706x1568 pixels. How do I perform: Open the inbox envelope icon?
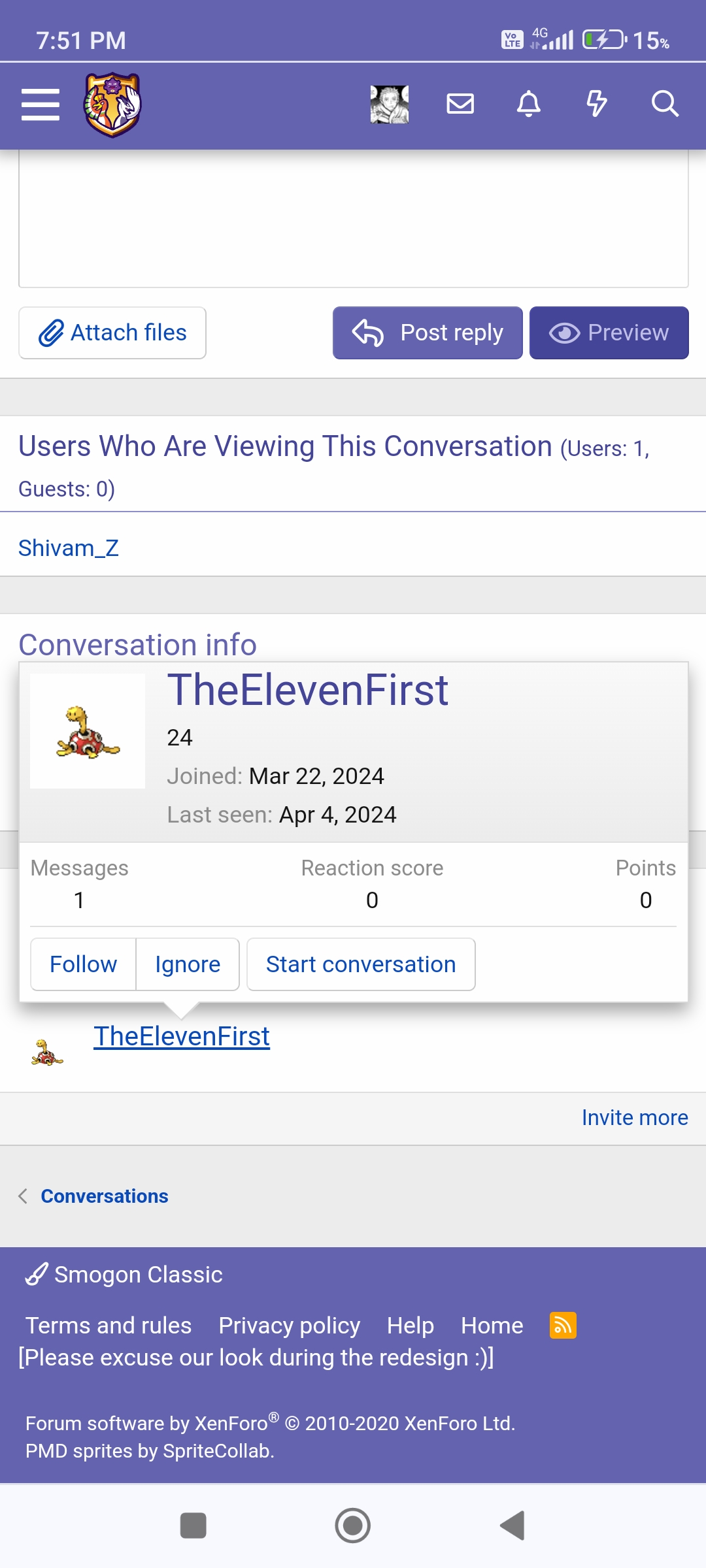click(x=460, y=104)
